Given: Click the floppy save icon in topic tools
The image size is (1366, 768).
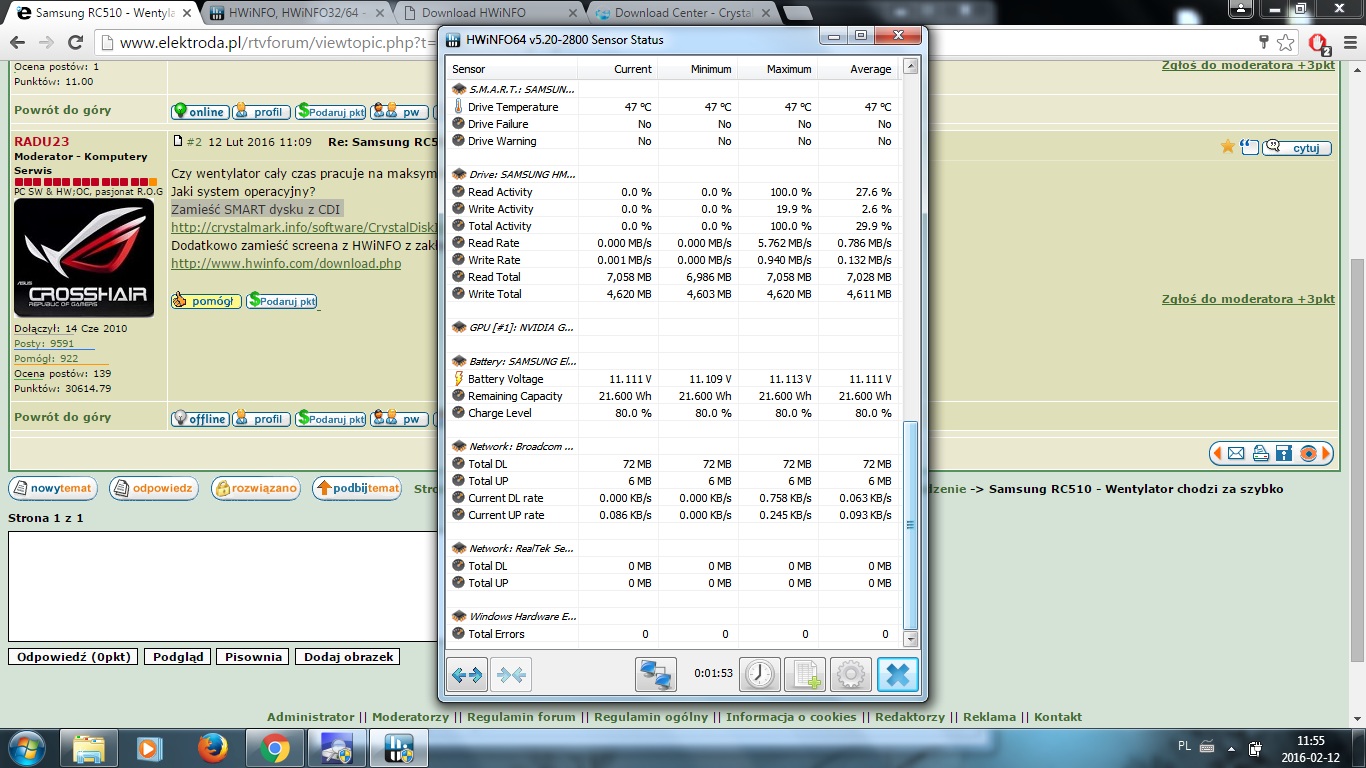Looking at the screenshot, I should click(1284, 453).
